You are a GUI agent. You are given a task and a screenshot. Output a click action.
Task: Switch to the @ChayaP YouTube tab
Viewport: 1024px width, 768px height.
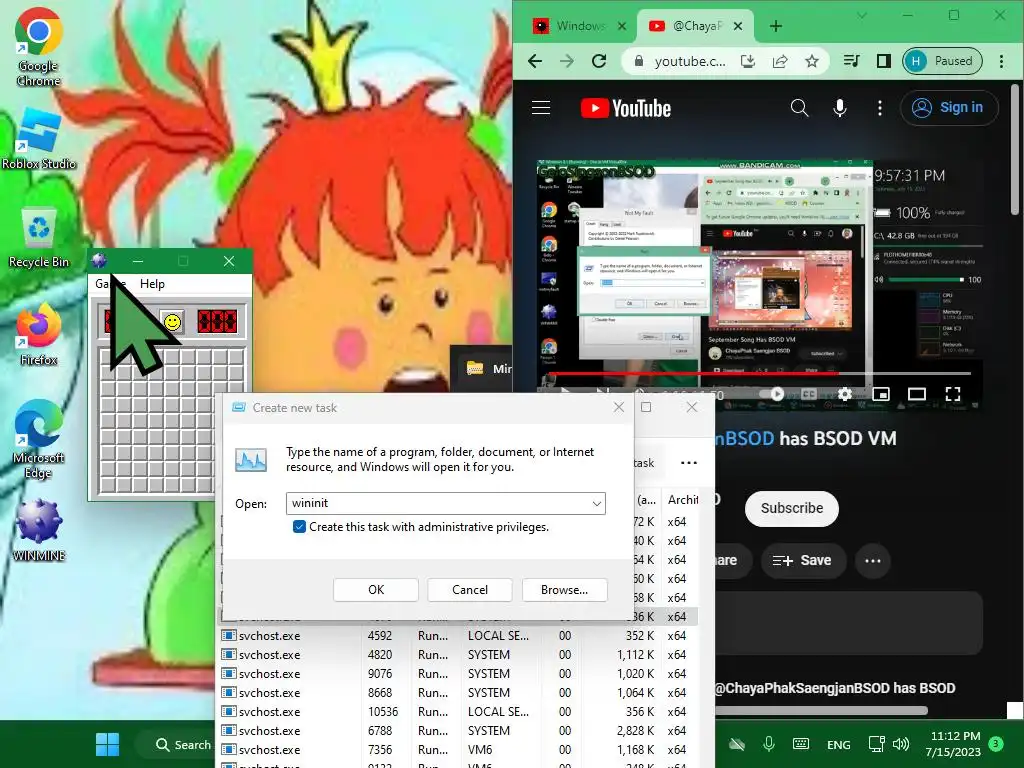click(696, 26)
